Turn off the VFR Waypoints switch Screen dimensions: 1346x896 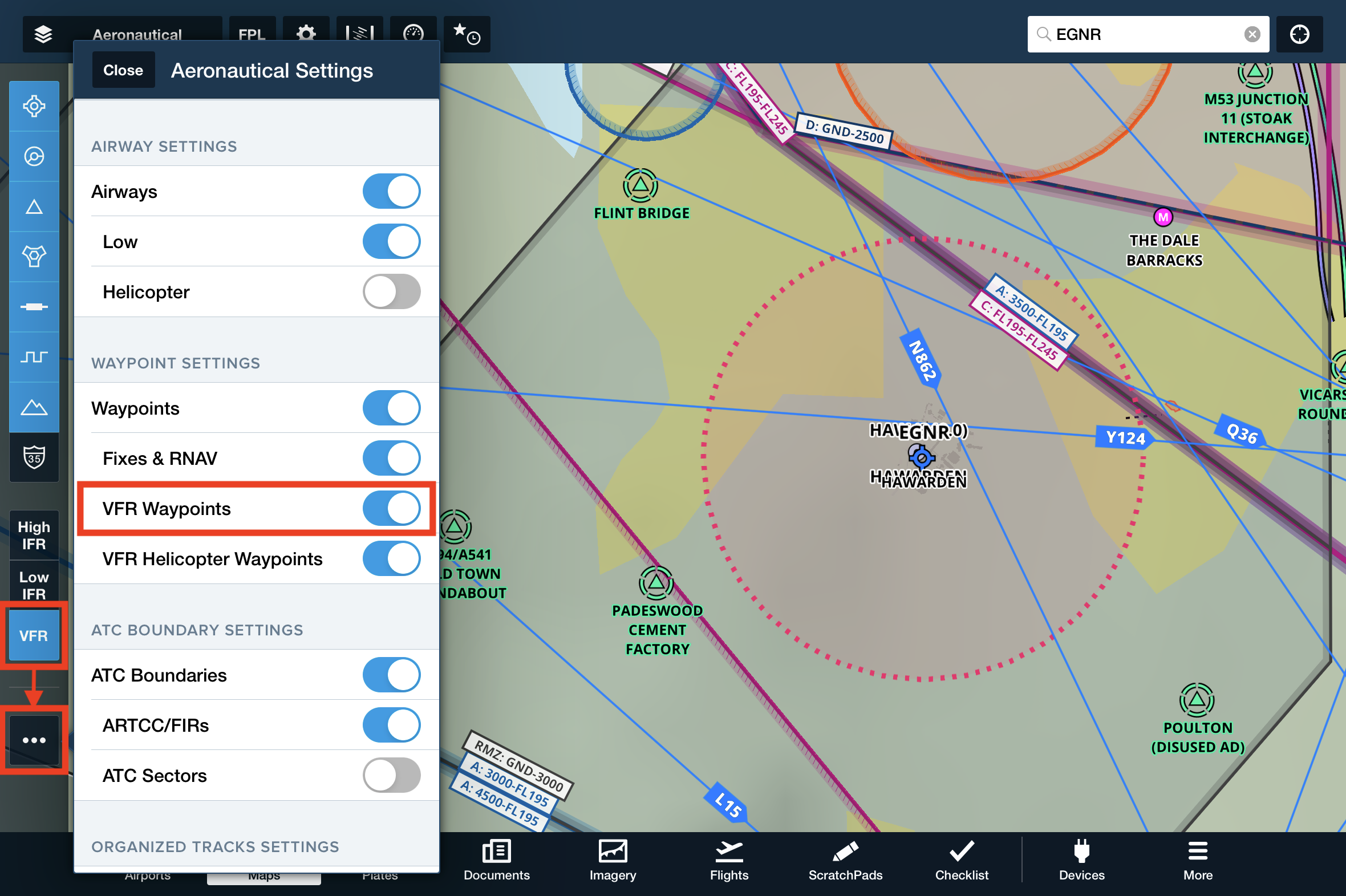(391, 509)
